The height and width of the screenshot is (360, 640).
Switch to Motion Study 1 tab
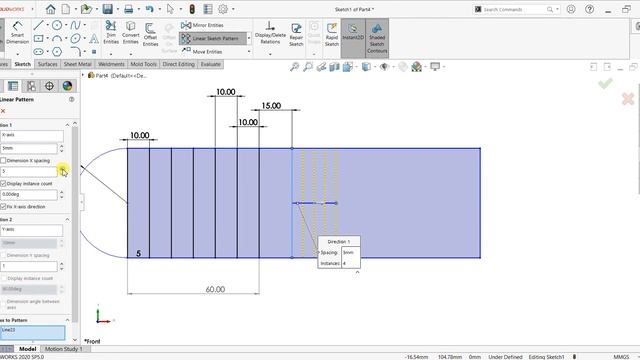tap(63, 349)
